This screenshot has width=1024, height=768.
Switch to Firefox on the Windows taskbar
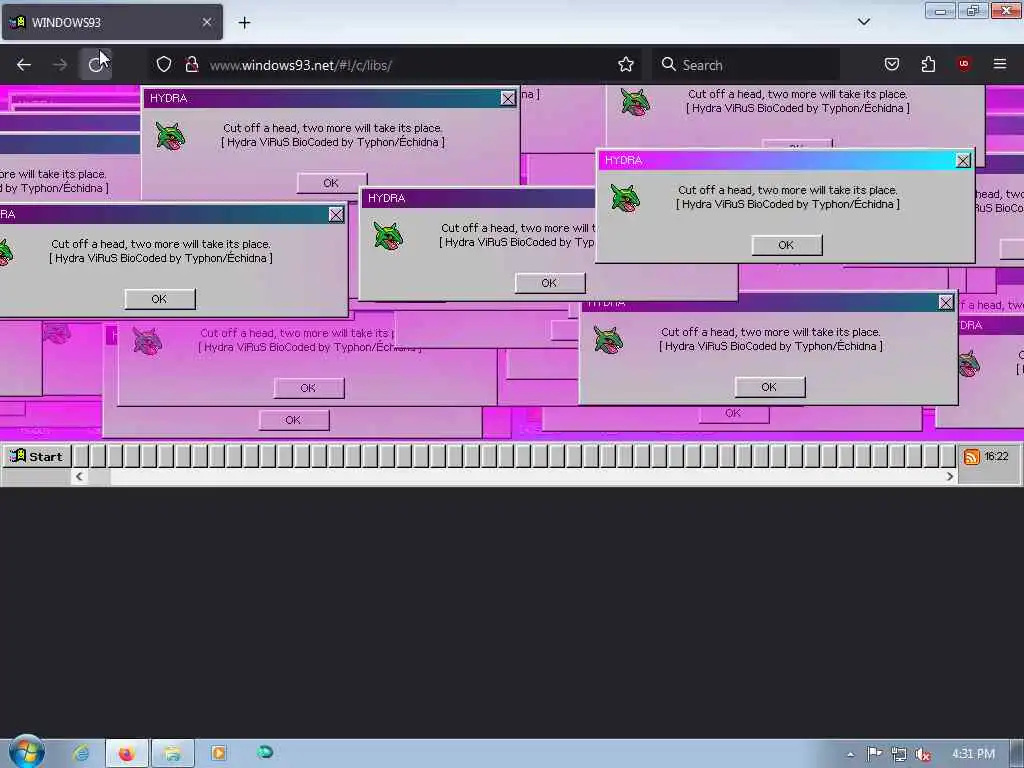click(127, 754)
